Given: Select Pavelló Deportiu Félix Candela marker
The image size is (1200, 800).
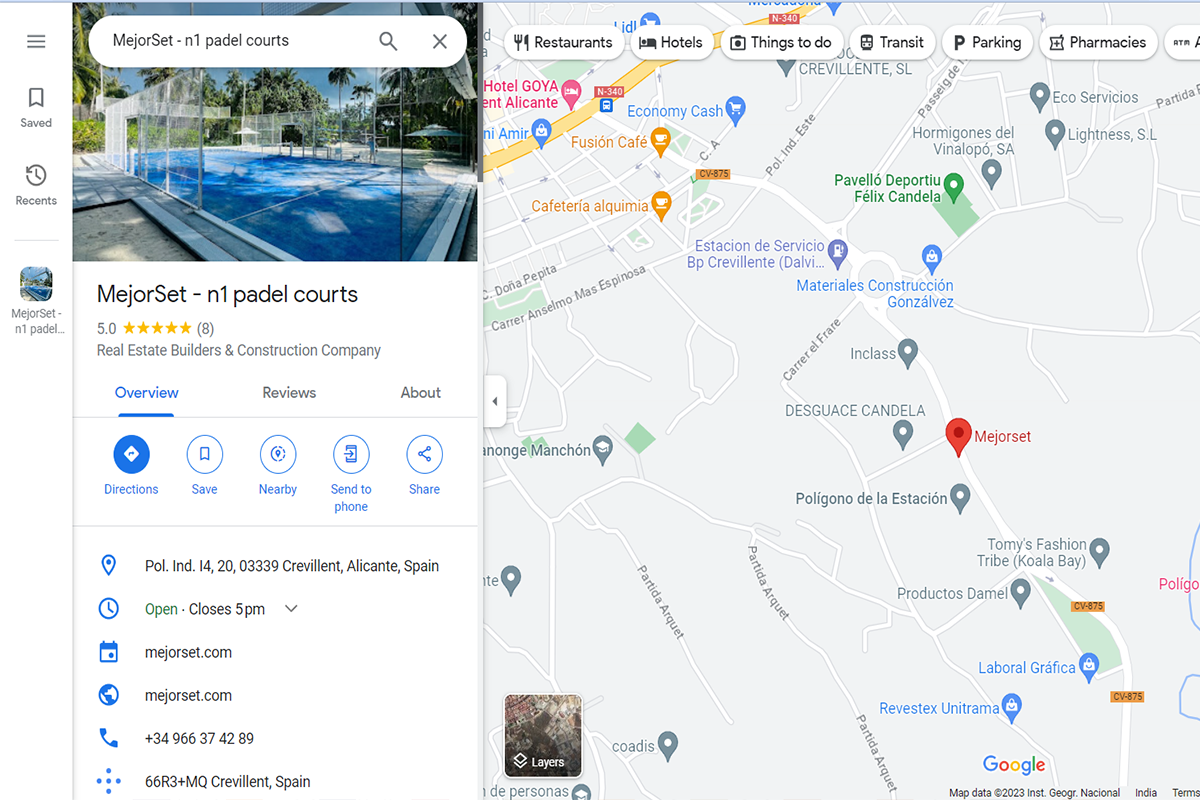Looking at the screenshot, I should pos(953,186).
